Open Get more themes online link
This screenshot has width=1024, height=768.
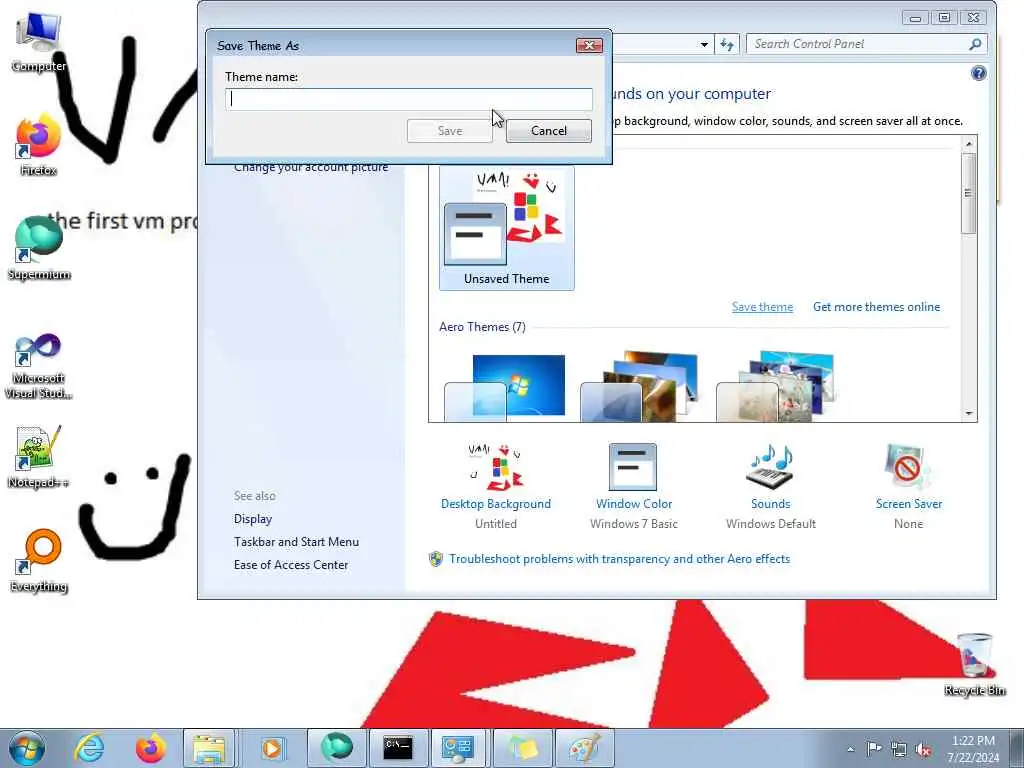pos(876,307)
